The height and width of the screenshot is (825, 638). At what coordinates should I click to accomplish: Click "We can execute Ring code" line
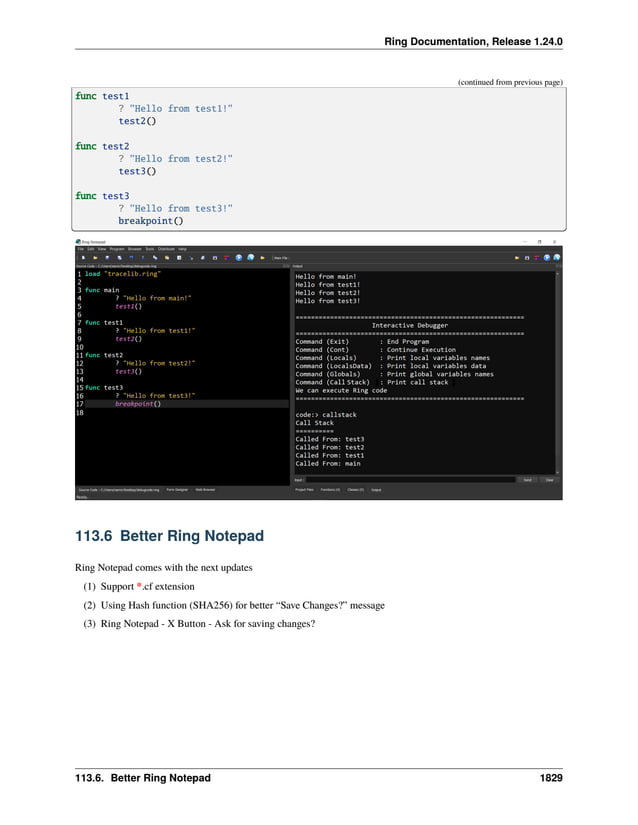coord(341,390)
